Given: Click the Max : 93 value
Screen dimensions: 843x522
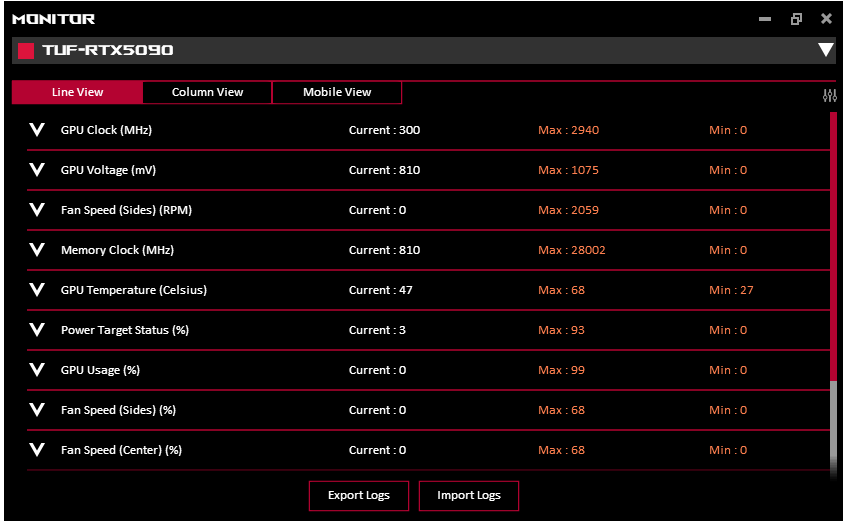Looking at the screenshot, I should click(x=561, y=330).
